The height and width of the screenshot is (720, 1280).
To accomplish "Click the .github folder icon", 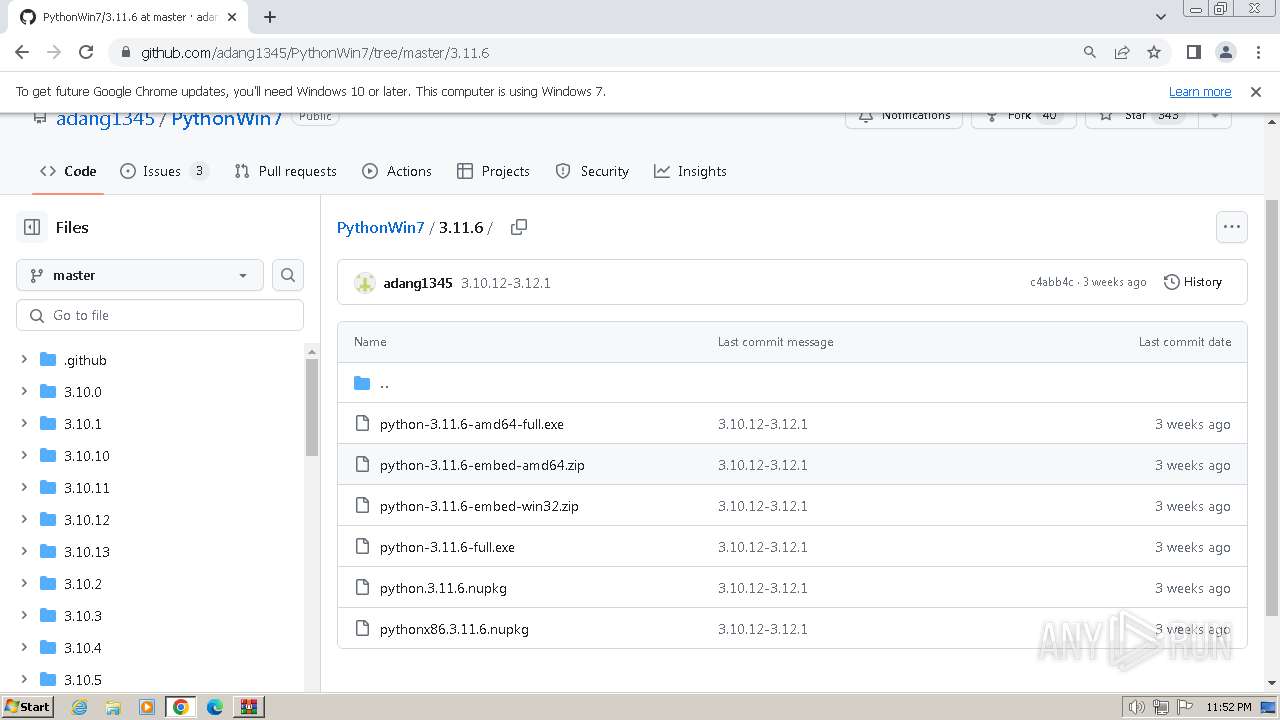I will pos(48,360).
